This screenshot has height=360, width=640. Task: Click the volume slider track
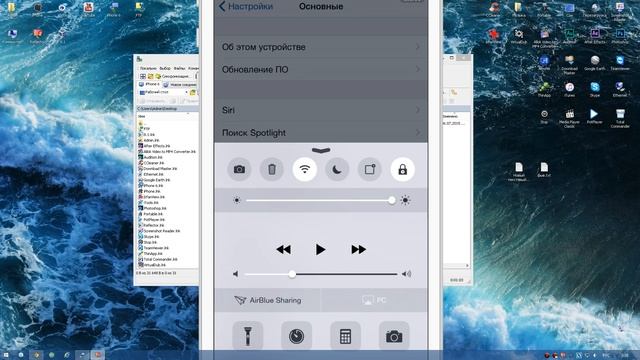[x=320, y=274]
